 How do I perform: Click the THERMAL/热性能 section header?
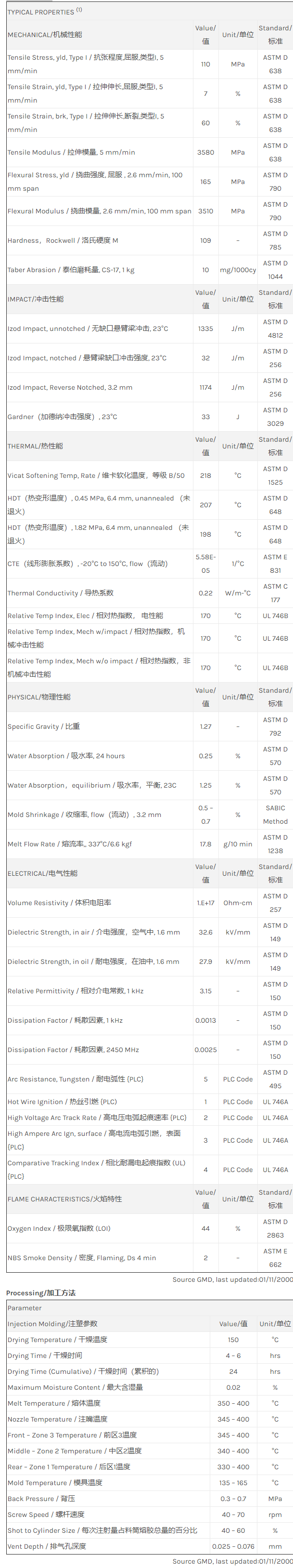point(35,446)
